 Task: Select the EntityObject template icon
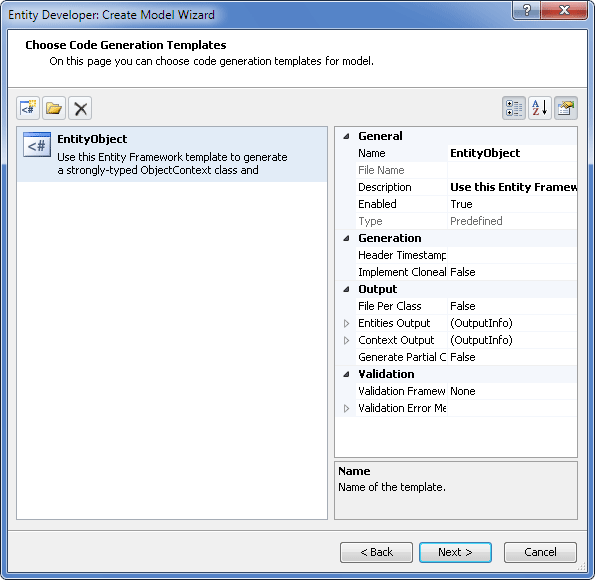[x=37, y=145]
